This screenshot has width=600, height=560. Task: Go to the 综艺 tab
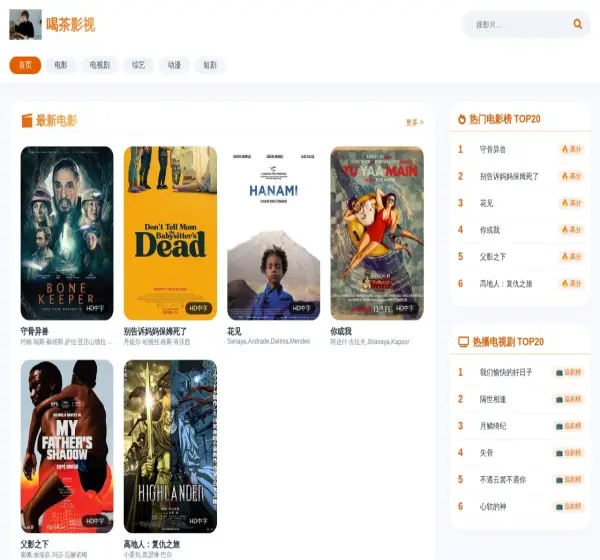pyautogui.click(x=139, y=65)
